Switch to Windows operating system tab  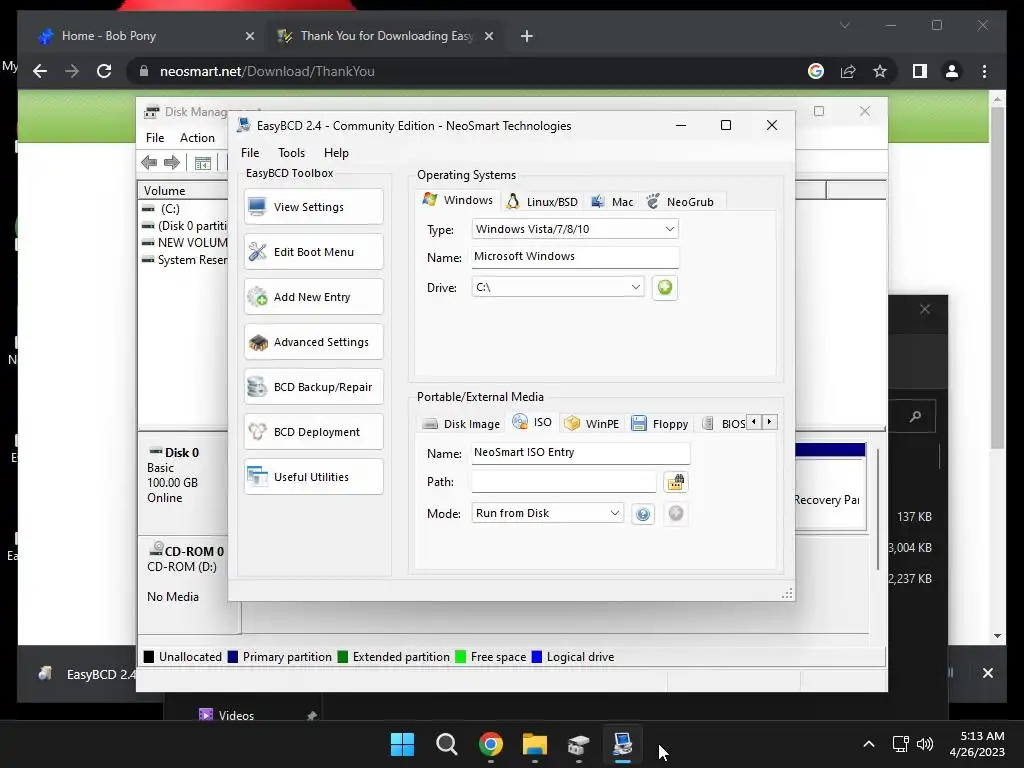(x=458, y=200)
